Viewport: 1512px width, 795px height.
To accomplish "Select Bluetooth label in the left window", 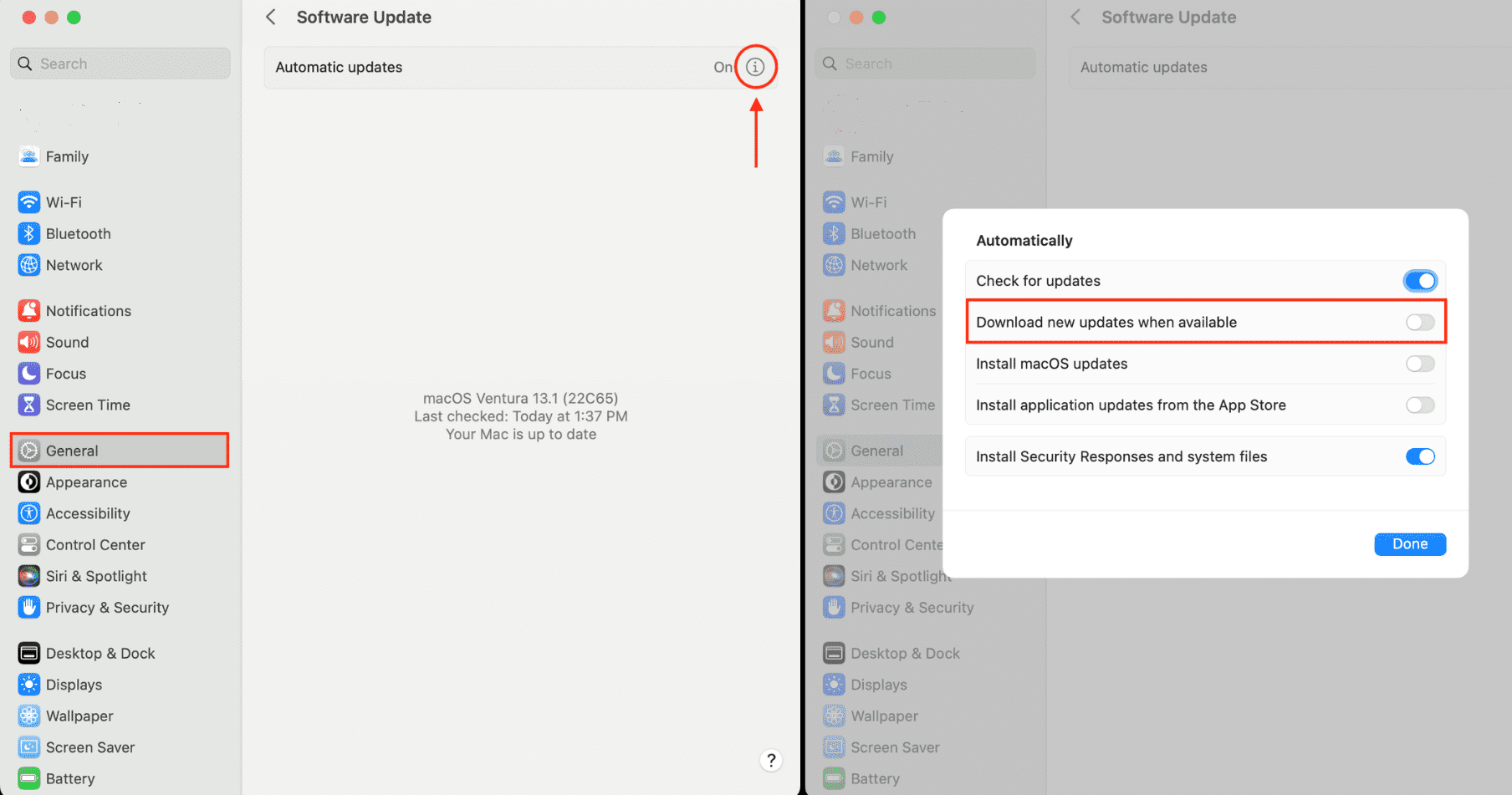I will [79, 234].
